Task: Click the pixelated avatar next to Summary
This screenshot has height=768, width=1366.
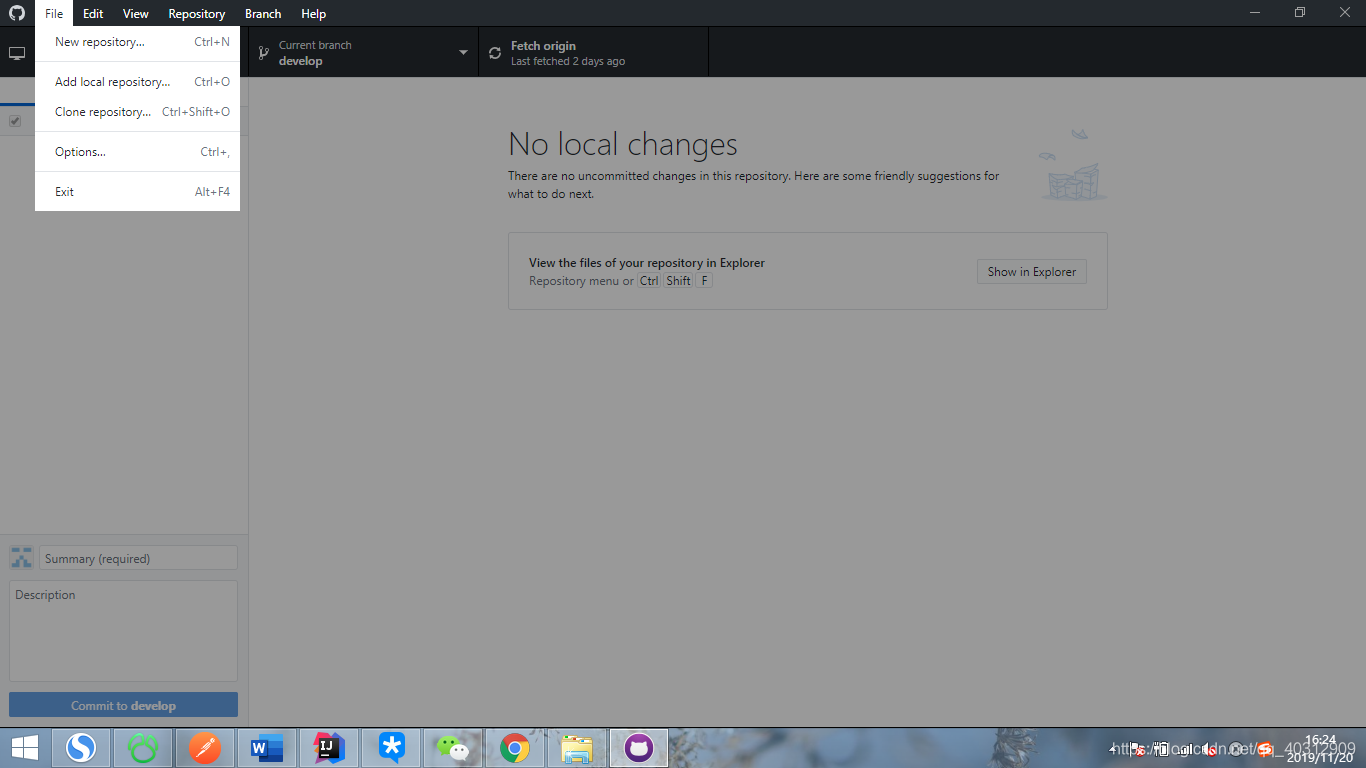Action: click(21, 558)
